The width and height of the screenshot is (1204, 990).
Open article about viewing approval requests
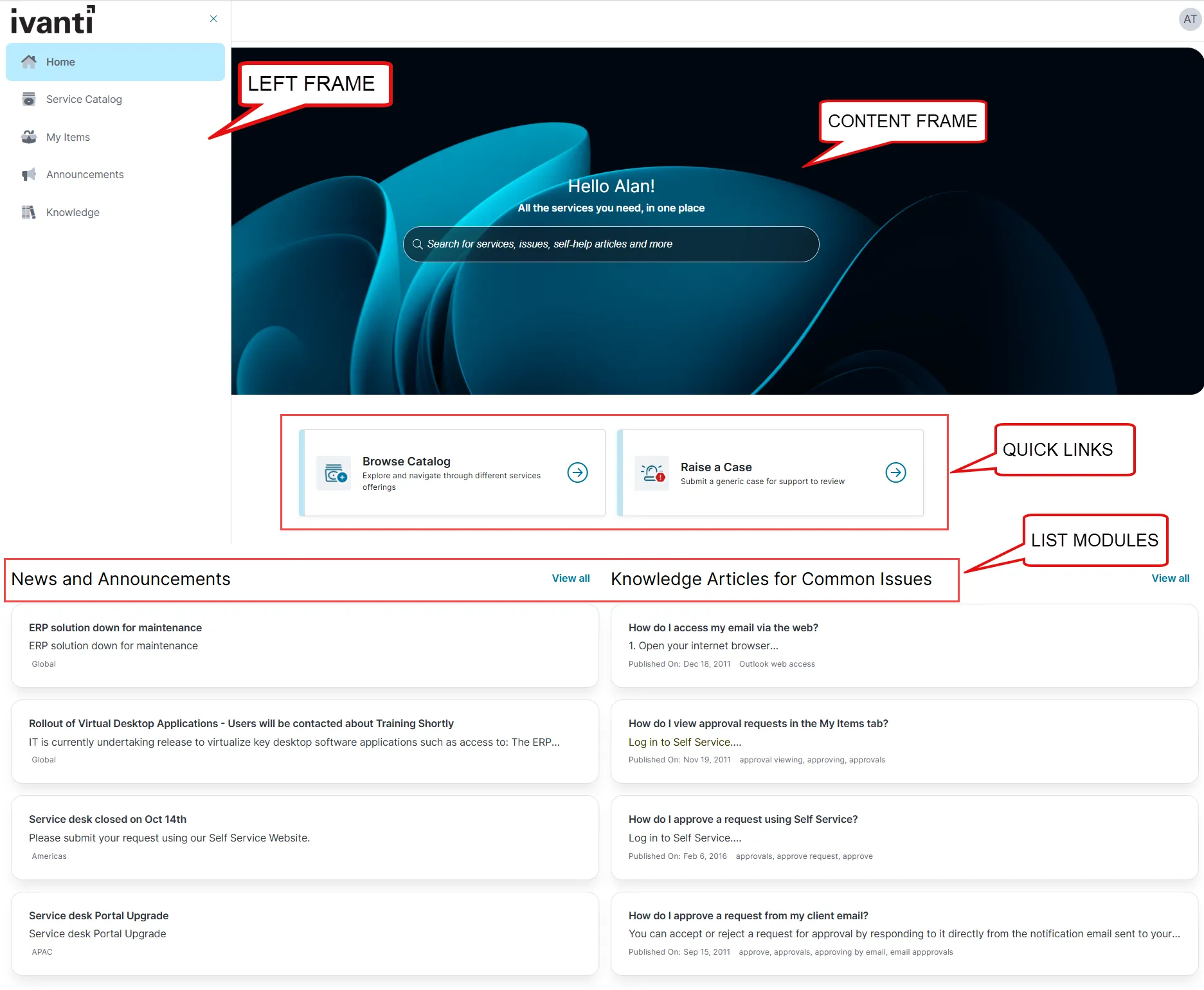[x=904, y=741]
